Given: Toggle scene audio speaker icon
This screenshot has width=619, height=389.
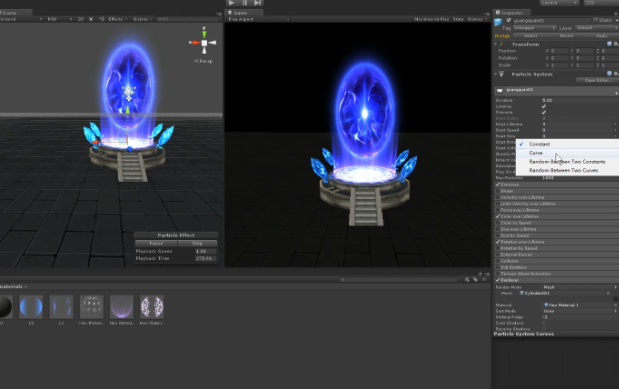Looking at the screenshot, I should 101,19.
